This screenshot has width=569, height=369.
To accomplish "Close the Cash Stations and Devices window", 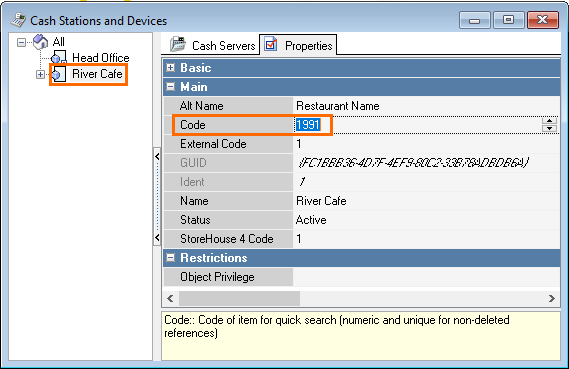I will (543, 20).
